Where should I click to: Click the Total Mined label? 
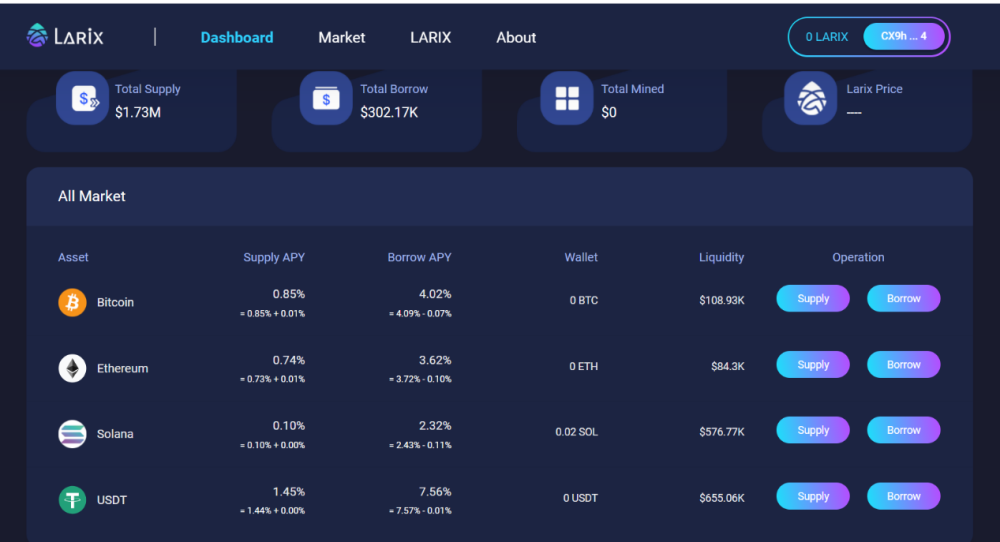pyautogui.click(x=632, y=89)
